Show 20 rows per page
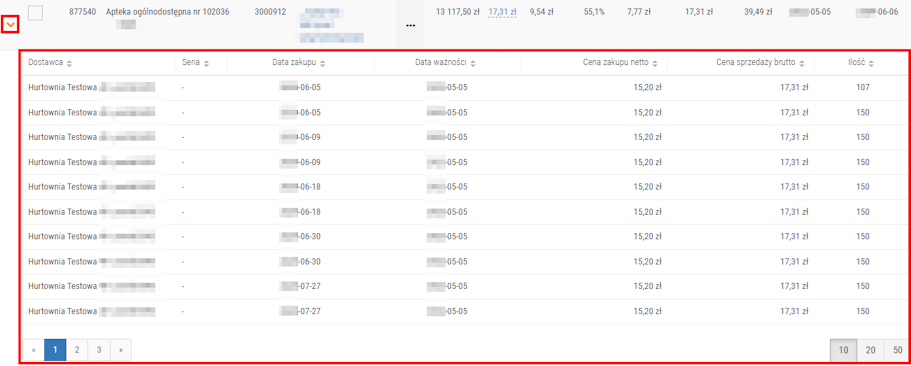This screenshot has height=366, width=911. pos(870,350)
